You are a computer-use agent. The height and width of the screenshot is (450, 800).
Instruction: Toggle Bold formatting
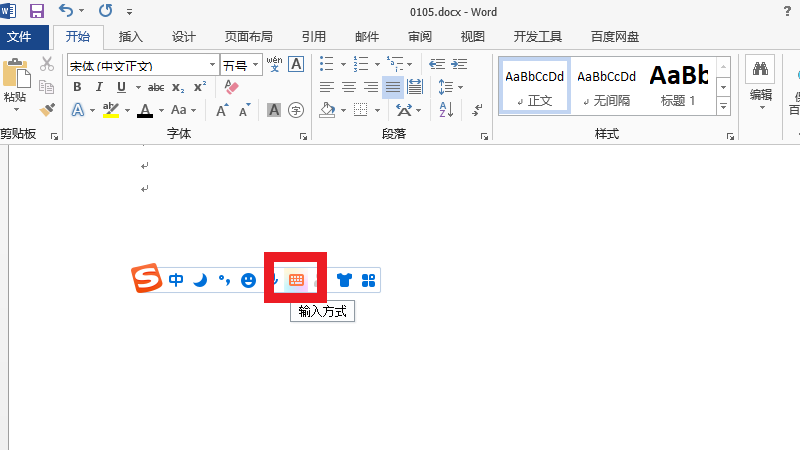click(x=77, y=87)
